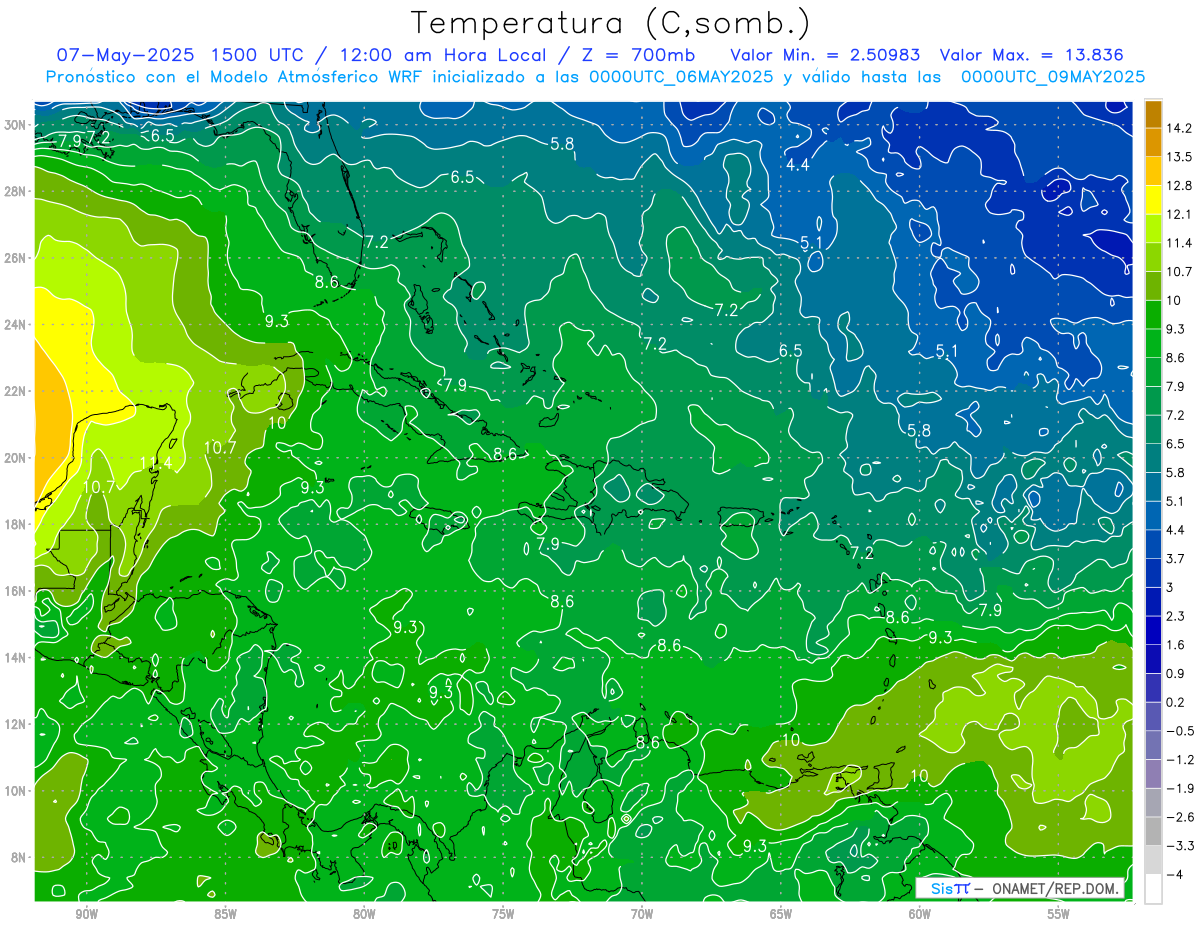Click the 18N latitude axis label
Screen dimensions: 1200x927
[x=16, y=524]
